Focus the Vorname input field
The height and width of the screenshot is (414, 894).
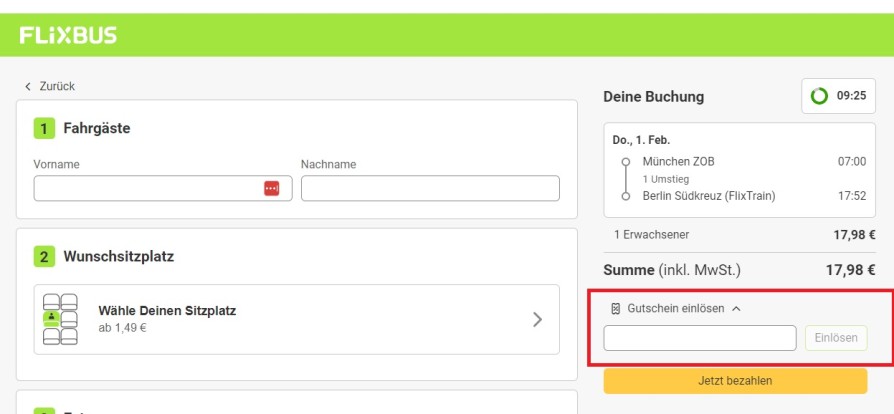(162, 188)
